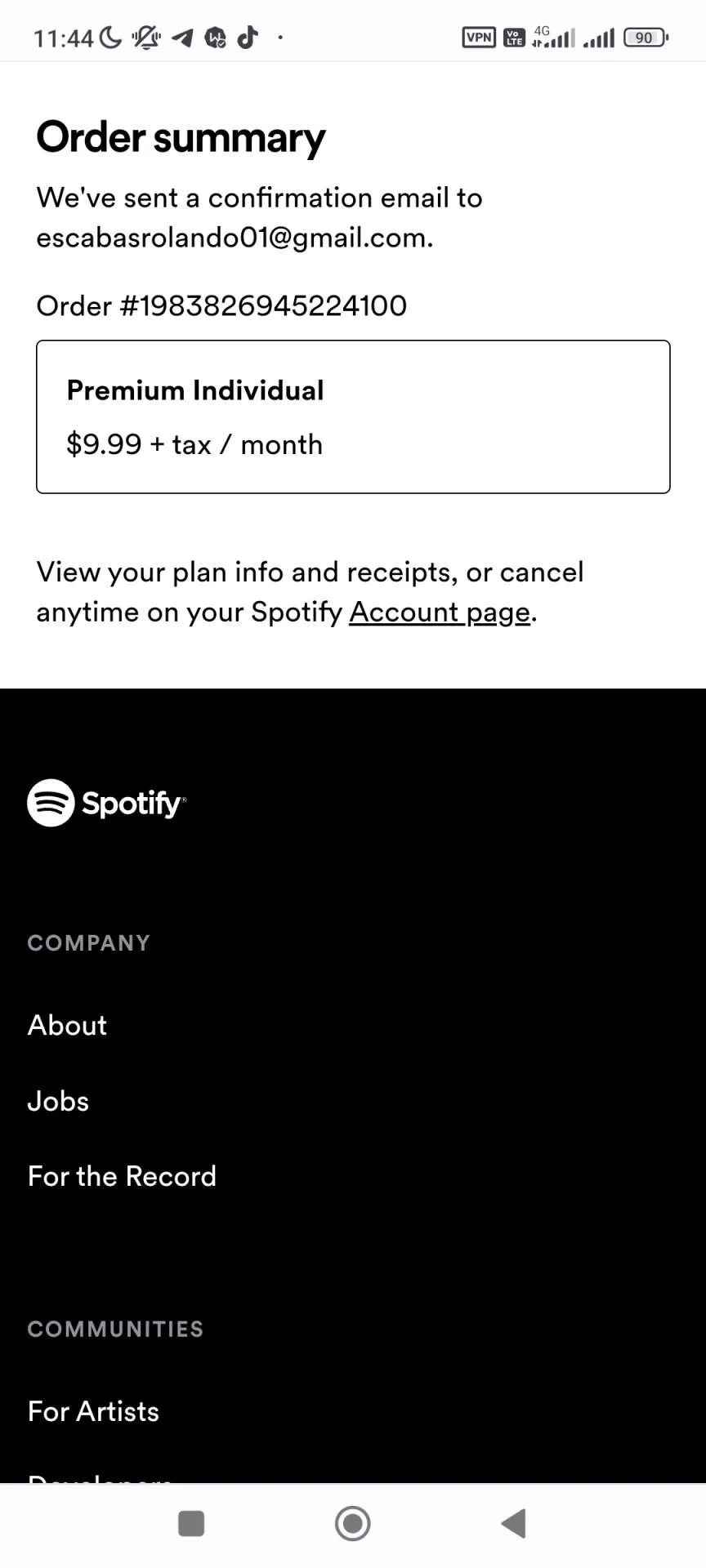Tap the Premium Individual plan box
The width and height of the screenshot is (706, 1568).
pos(353,416)
